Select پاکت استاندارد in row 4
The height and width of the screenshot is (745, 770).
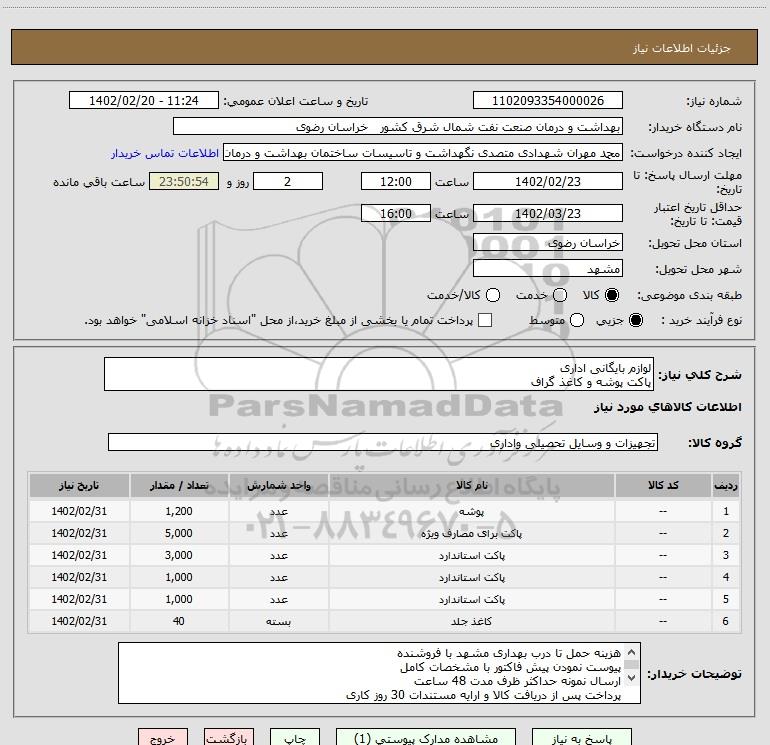click(x=471, y=578)
